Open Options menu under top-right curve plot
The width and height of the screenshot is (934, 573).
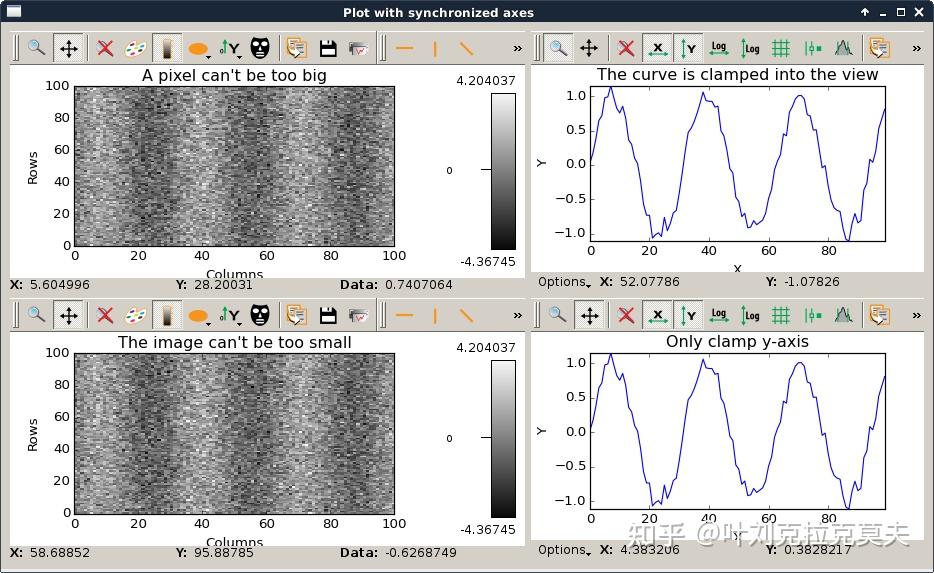565,282
